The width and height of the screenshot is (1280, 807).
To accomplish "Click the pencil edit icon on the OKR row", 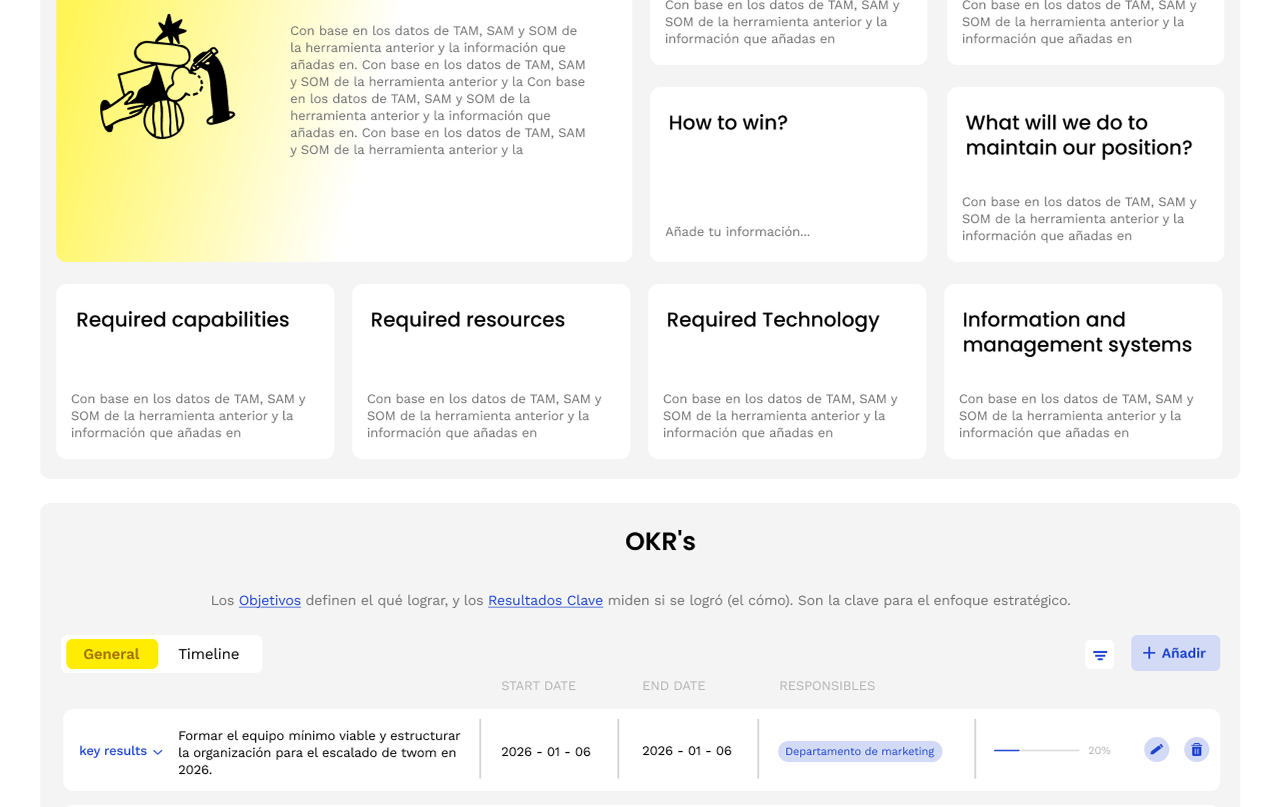I will coord(1156,749).
